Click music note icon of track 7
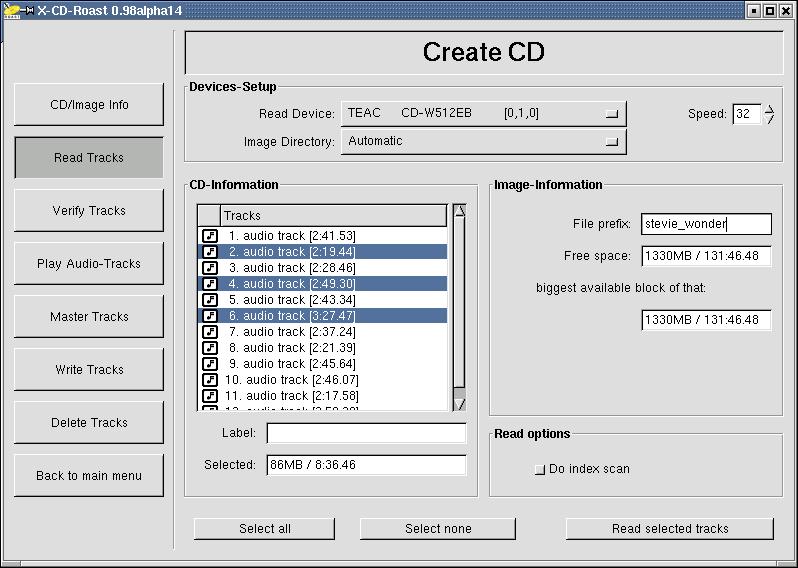Viewport: 798px width, 568px height. [x=210, y=332]
